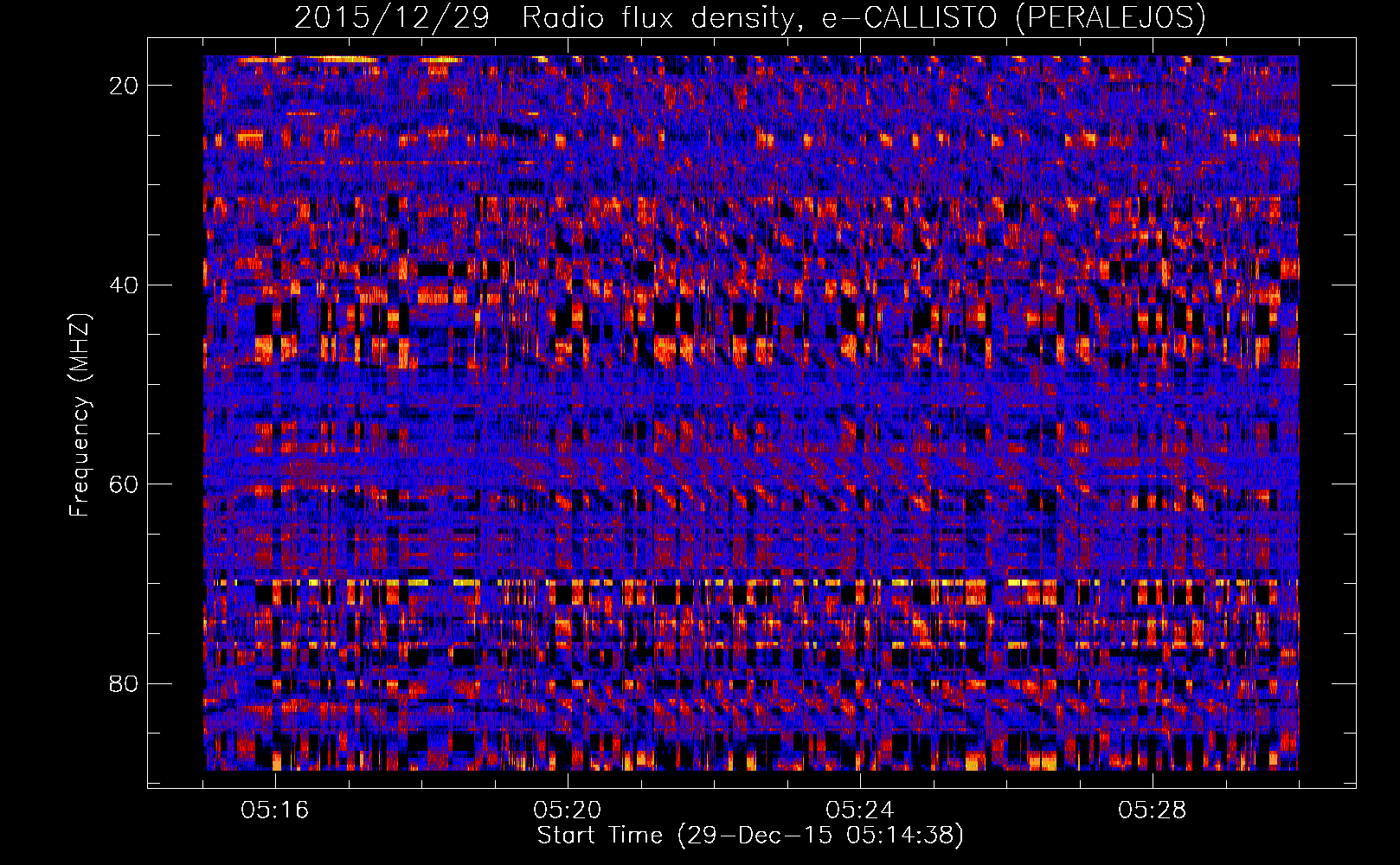
Task: Click the 05:20 time tick label
Action: tap(567, 811)
